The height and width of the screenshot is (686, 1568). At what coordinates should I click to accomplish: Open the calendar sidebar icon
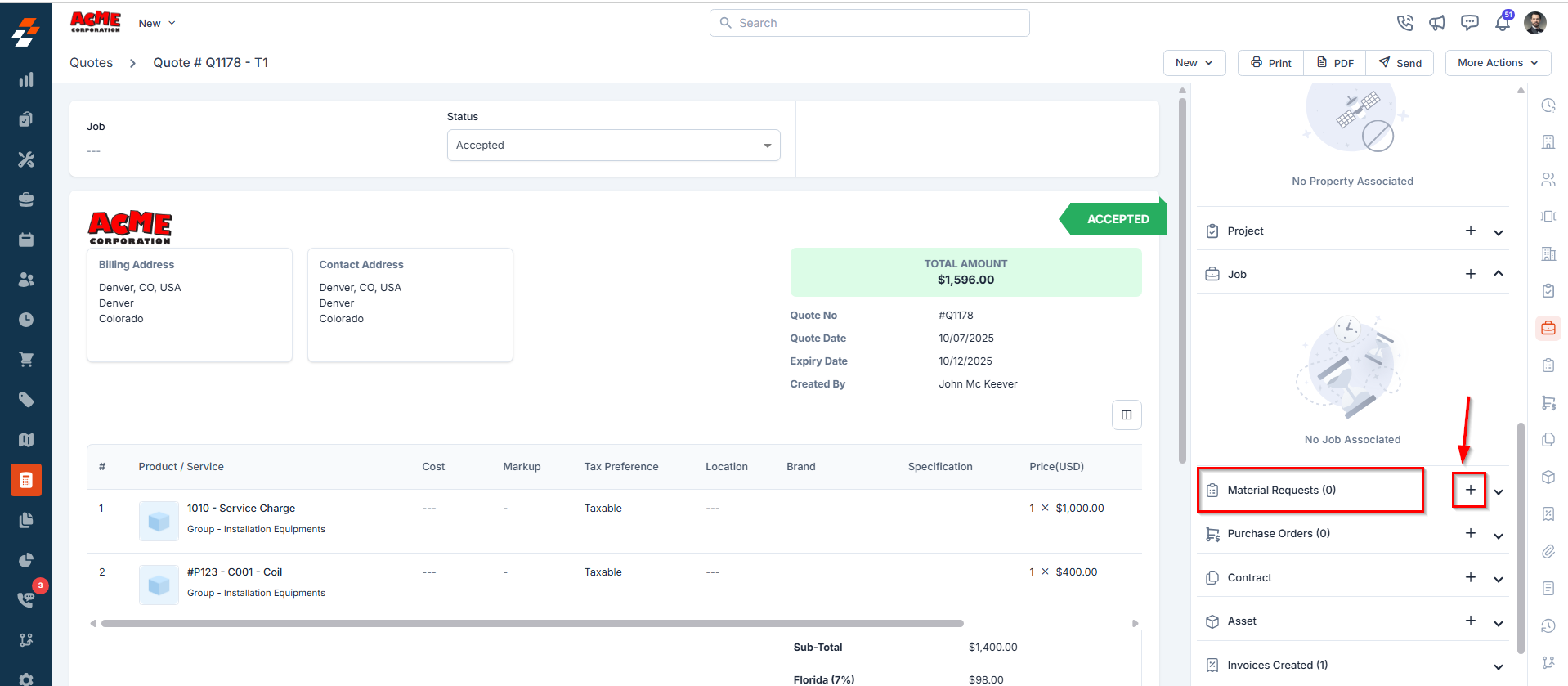(26, 240)
